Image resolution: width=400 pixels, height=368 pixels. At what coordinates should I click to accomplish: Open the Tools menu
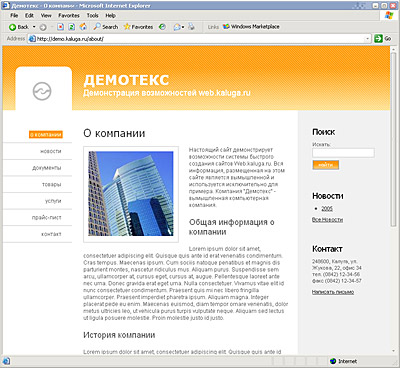pos(92,15)
